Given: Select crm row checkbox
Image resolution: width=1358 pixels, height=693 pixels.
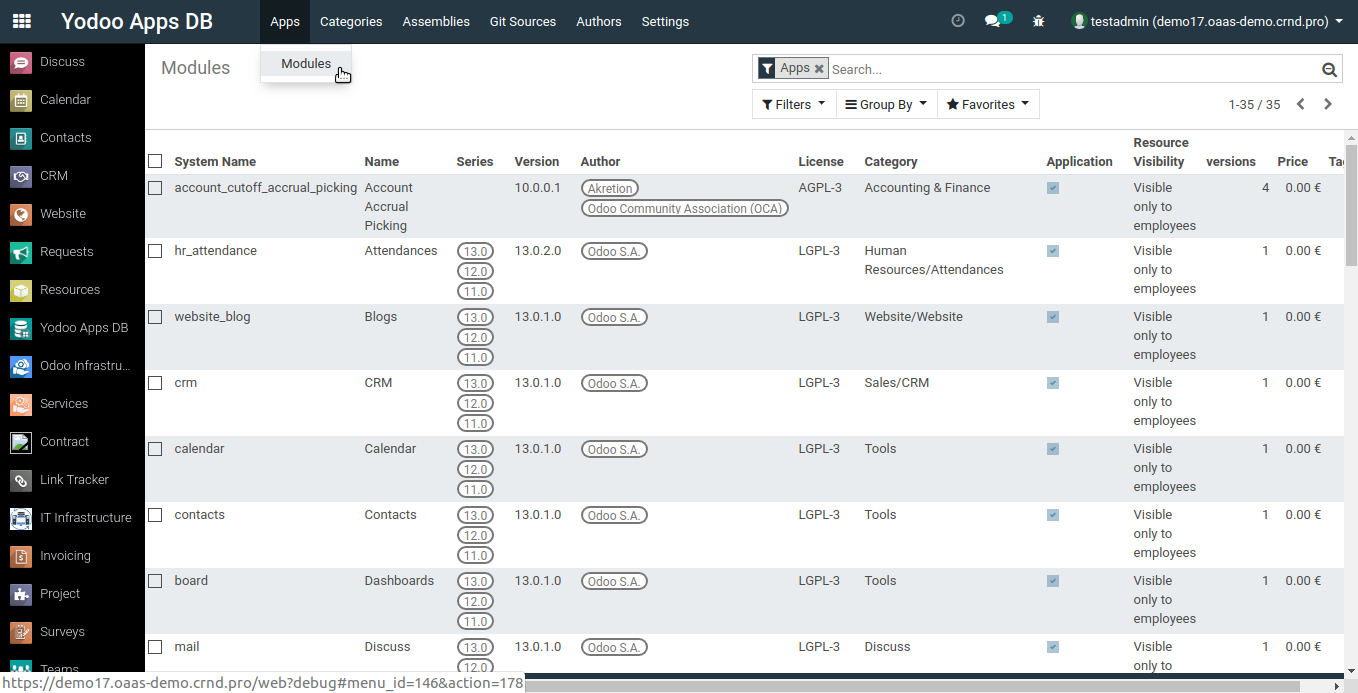Looking at the screenshot, I should click(x=155, y=383).
